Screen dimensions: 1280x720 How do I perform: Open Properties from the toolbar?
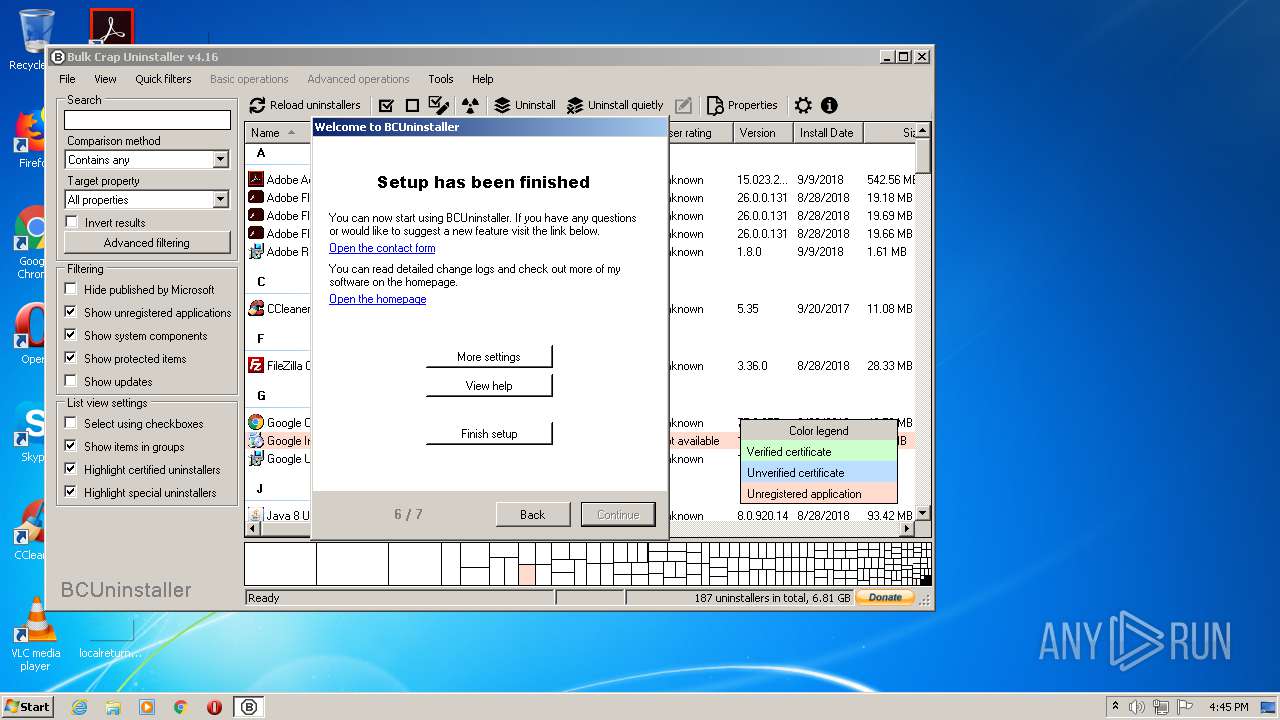742,105
